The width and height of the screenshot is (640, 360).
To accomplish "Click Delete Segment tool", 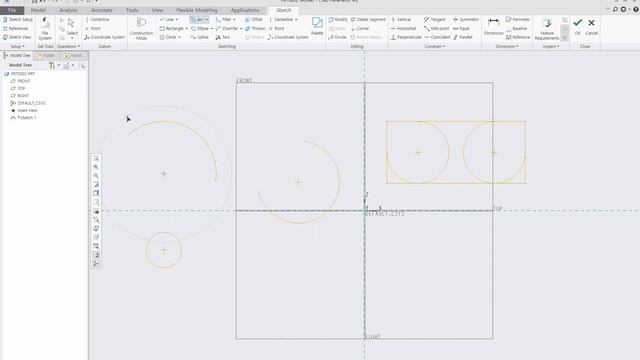I will point(368,19).
